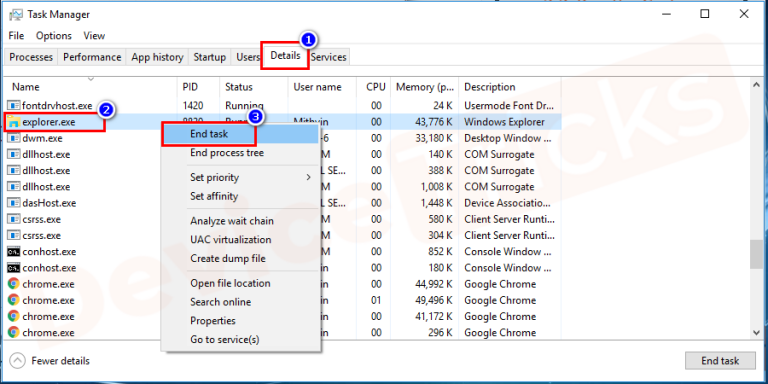Screen dimensions: 768x384
Task: Click the dllhost.exe icon in the 388 K row
Action: [x=13, y=170]
